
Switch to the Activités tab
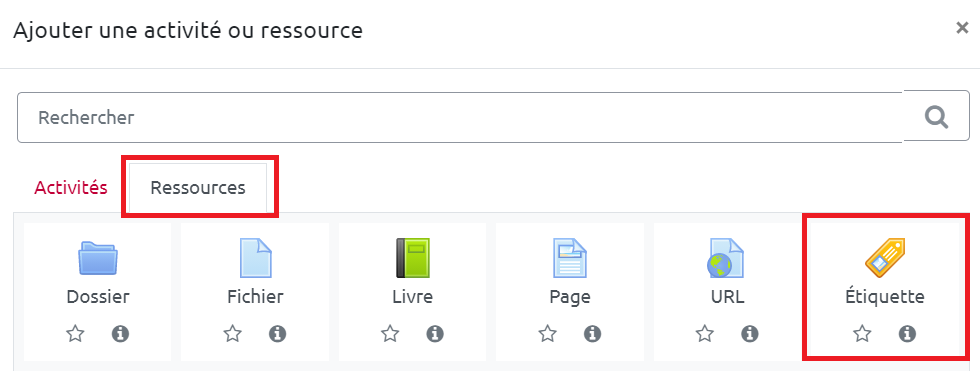coord(71,188)
